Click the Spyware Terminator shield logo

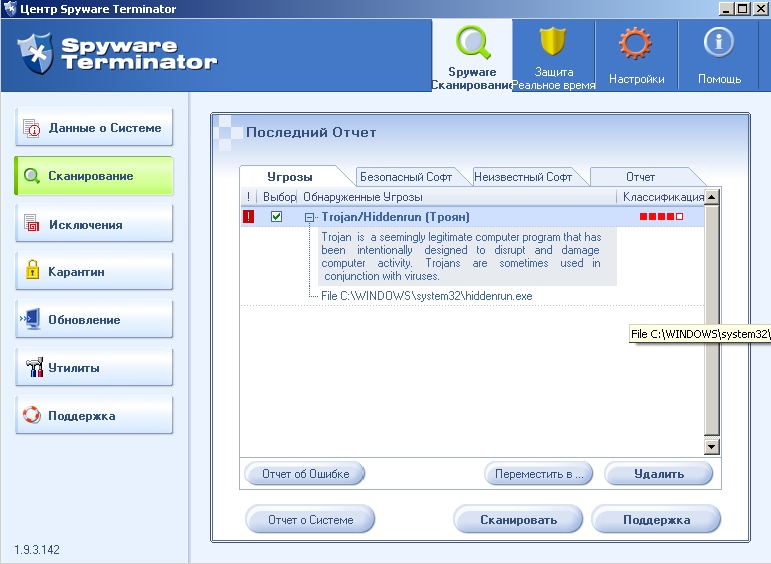pyautogui.click(x=35, y=54)
